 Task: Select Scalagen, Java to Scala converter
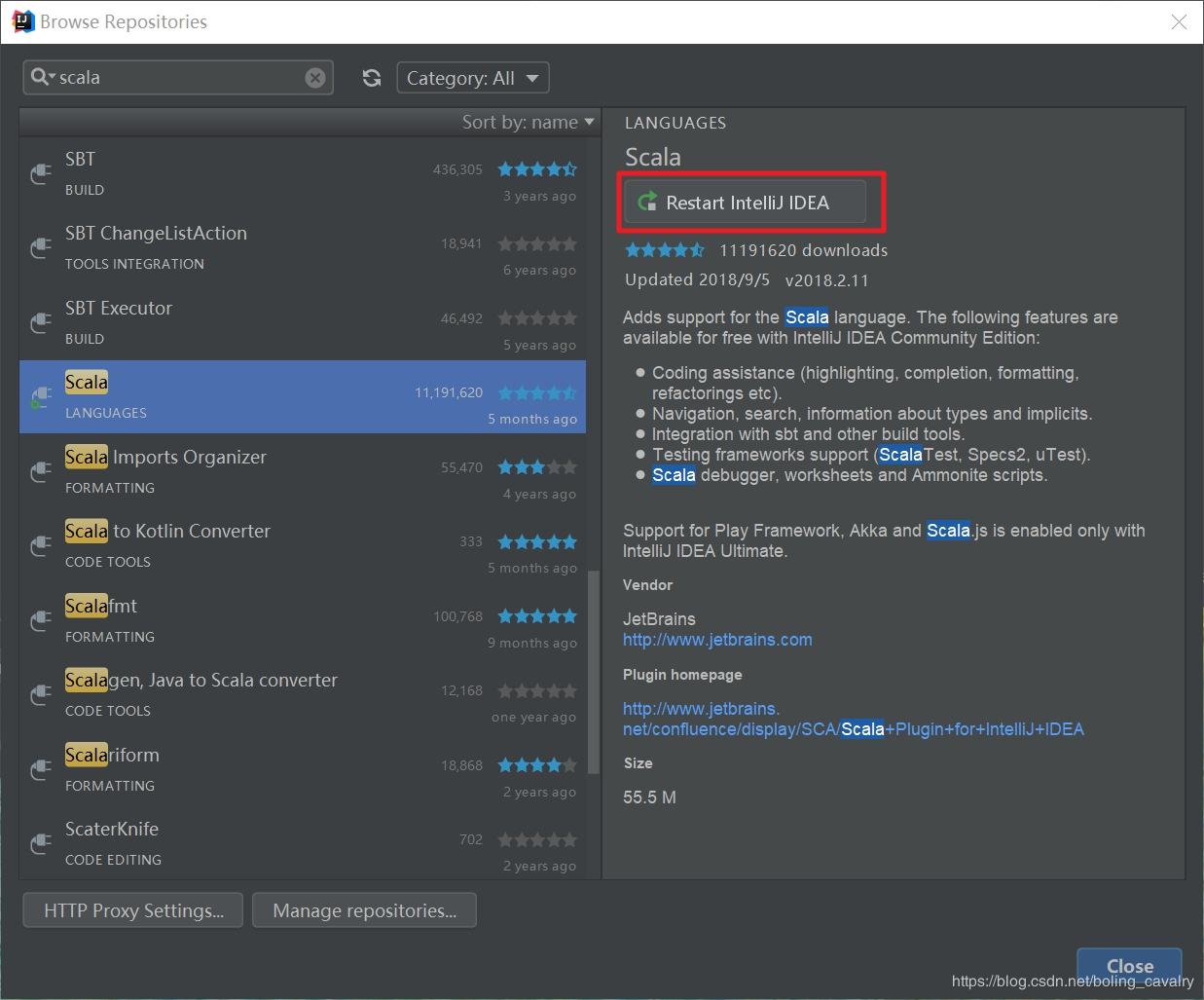(x=201, y=680)
